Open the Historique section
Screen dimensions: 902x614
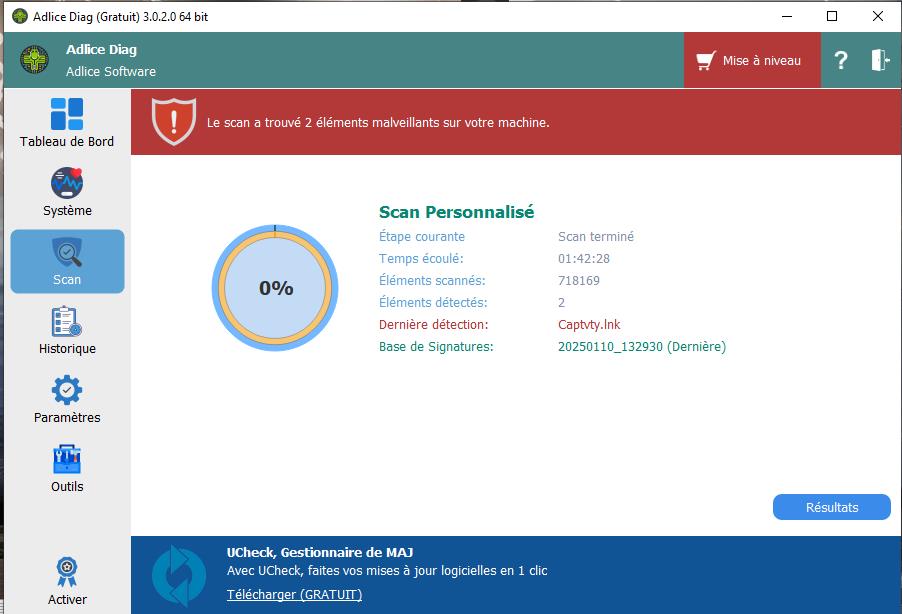pos(67,330)
